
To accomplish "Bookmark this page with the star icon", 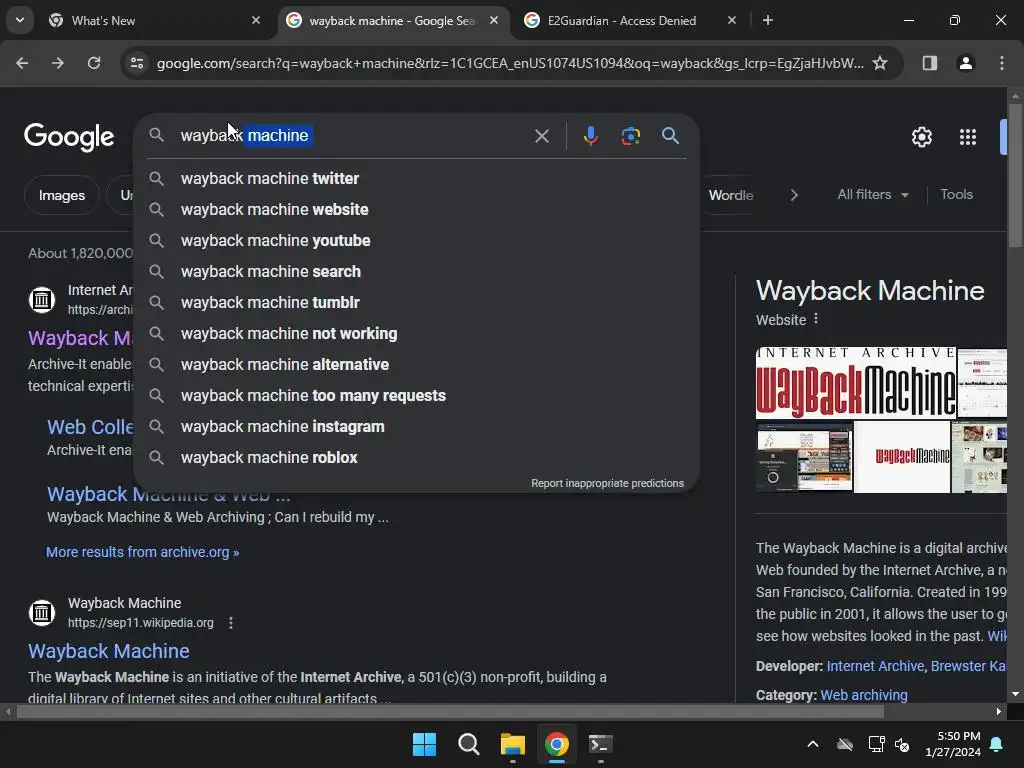I will [880, 63].
